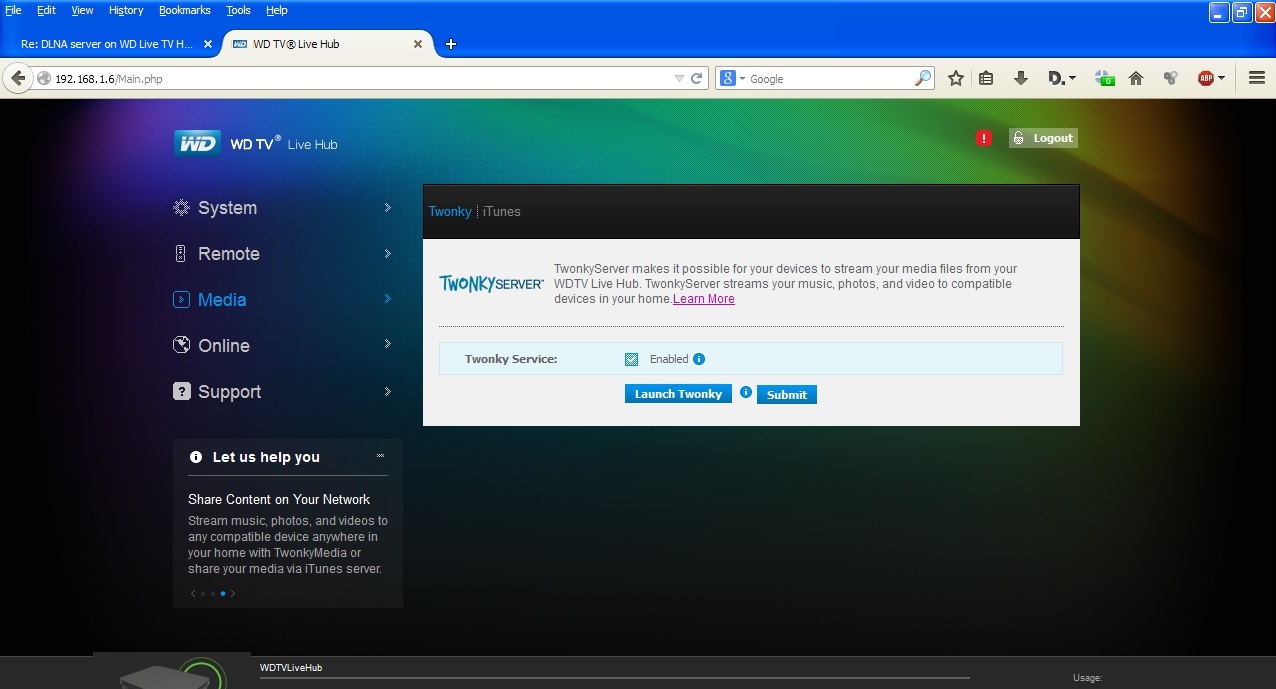Image resolution: width=1276 pixels, height=689 pixels.
Task: Open the View menu
Action: point(82,10)
